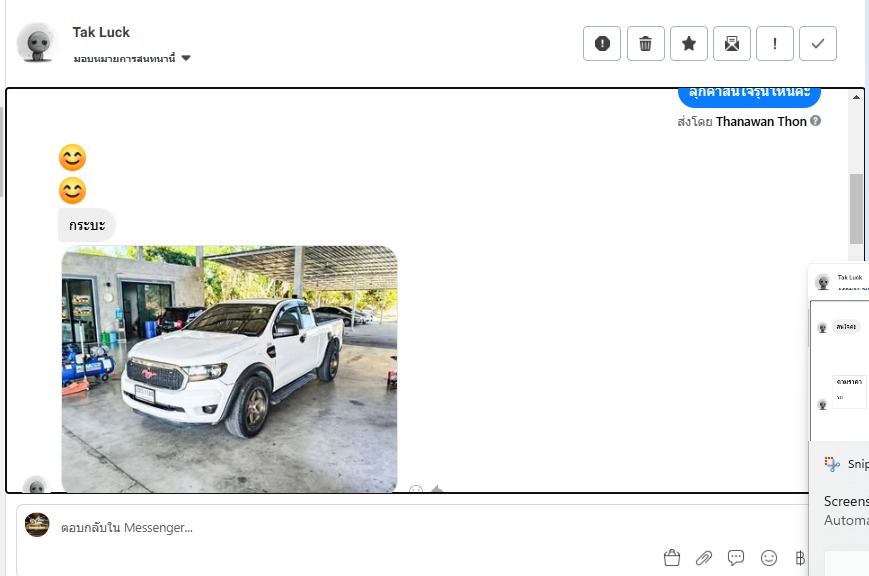Open the white pickup truck photo
The image size is (869, 576).
click(229, 369)
